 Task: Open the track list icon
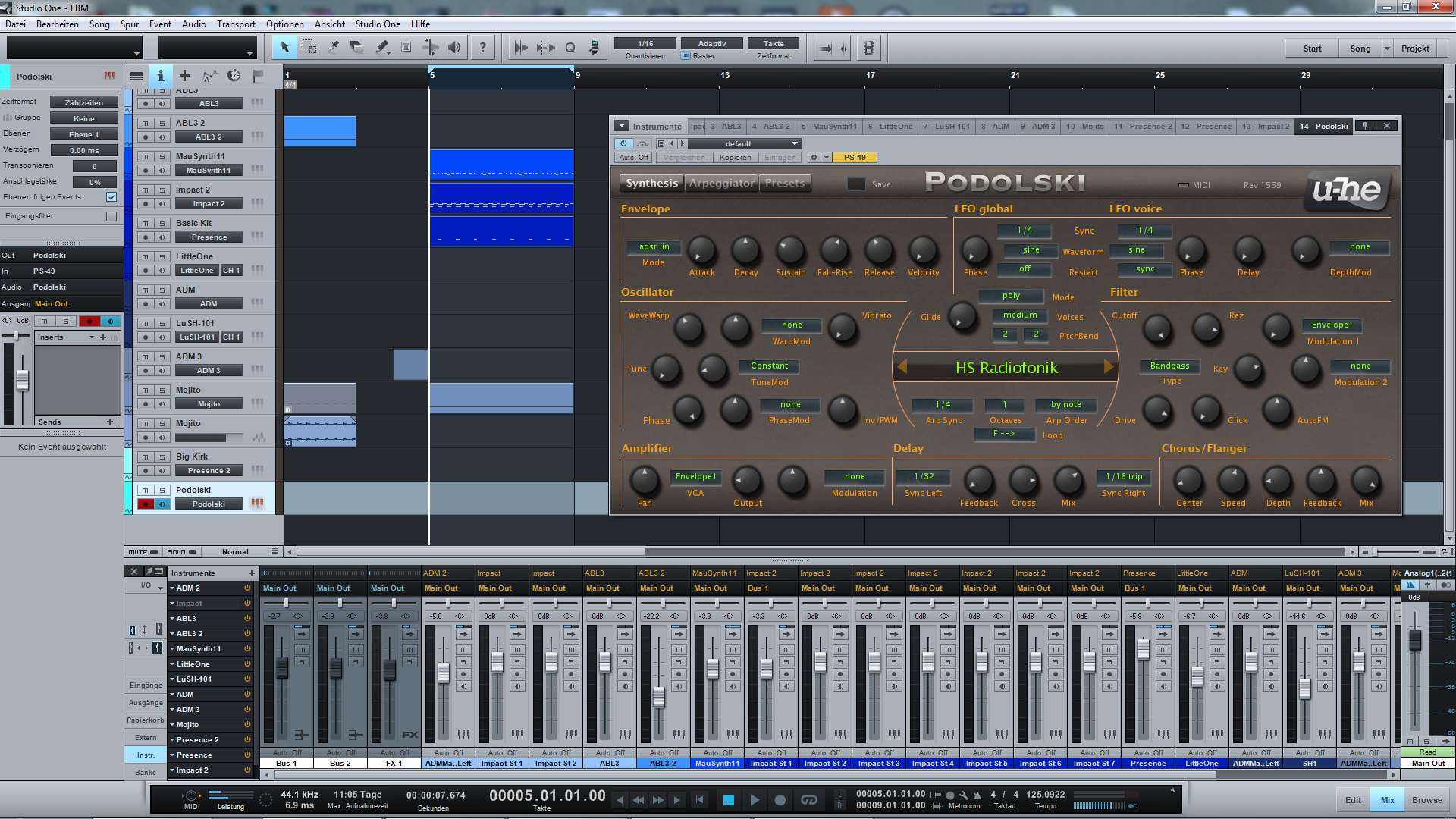point(136,76)
